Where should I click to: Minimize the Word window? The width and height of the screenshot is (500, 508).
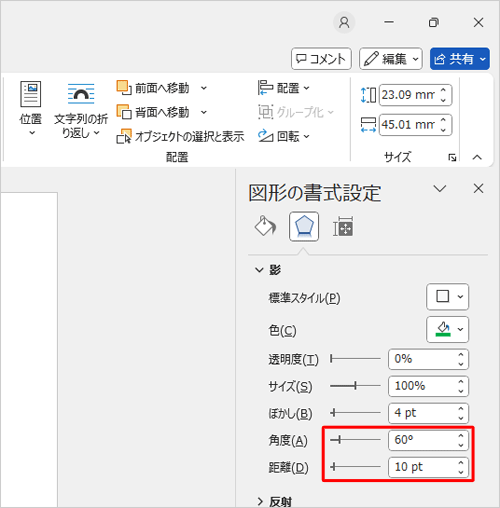tap(389, 22)
